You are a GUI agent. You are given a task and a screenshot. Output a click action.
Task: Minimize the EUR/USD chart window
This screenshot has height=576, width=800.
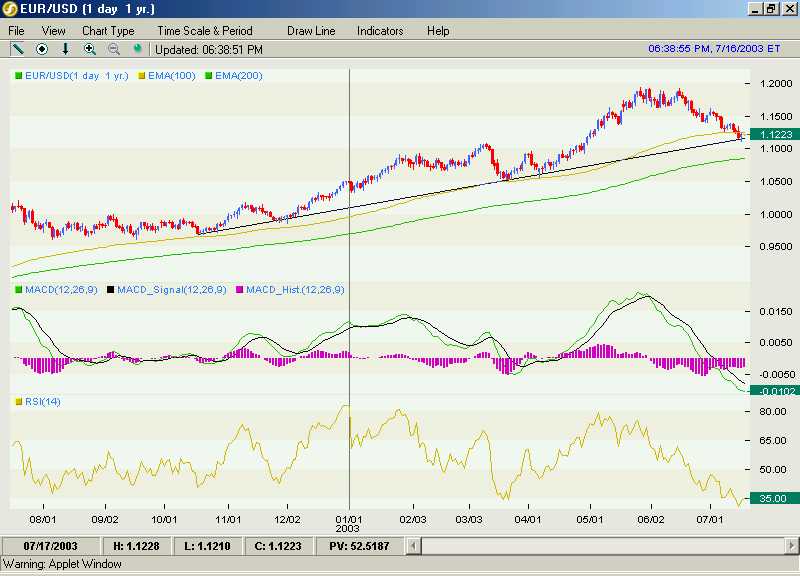click(x=755, y=9)
